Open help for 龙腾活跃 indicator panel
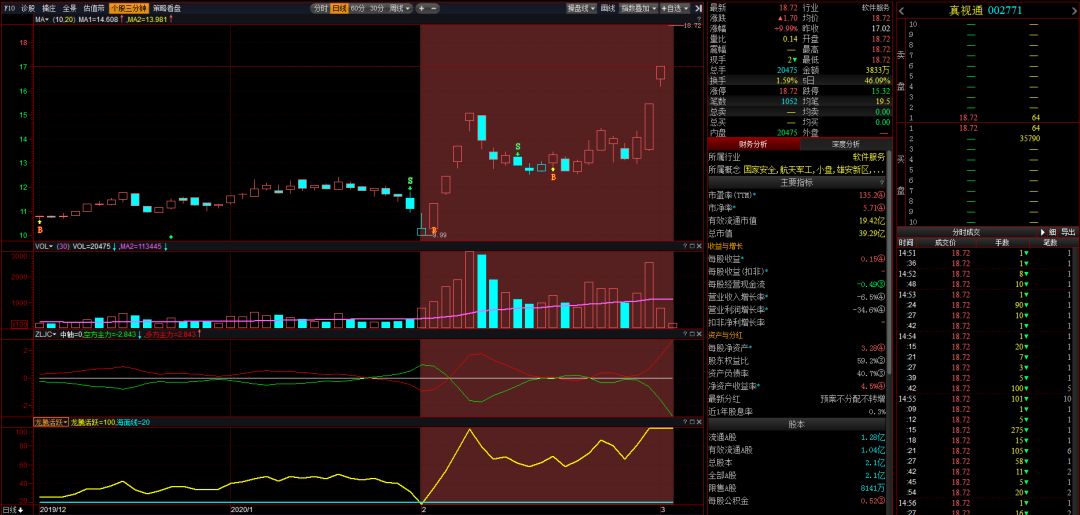Image resolution: width=1080 pixels, height=515 pixels. pos(685,420)
